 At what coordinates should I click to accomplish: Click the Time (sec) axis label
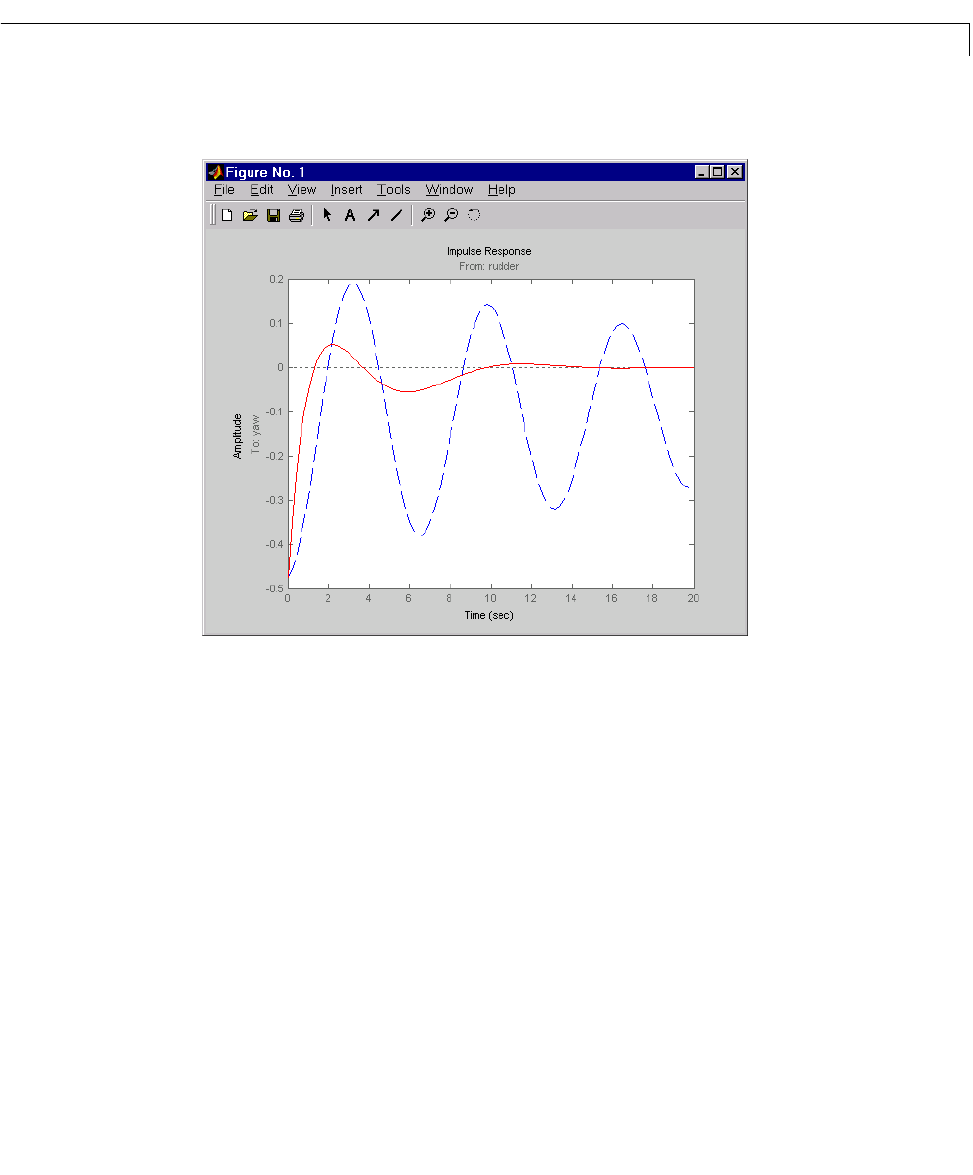[489, 615]
